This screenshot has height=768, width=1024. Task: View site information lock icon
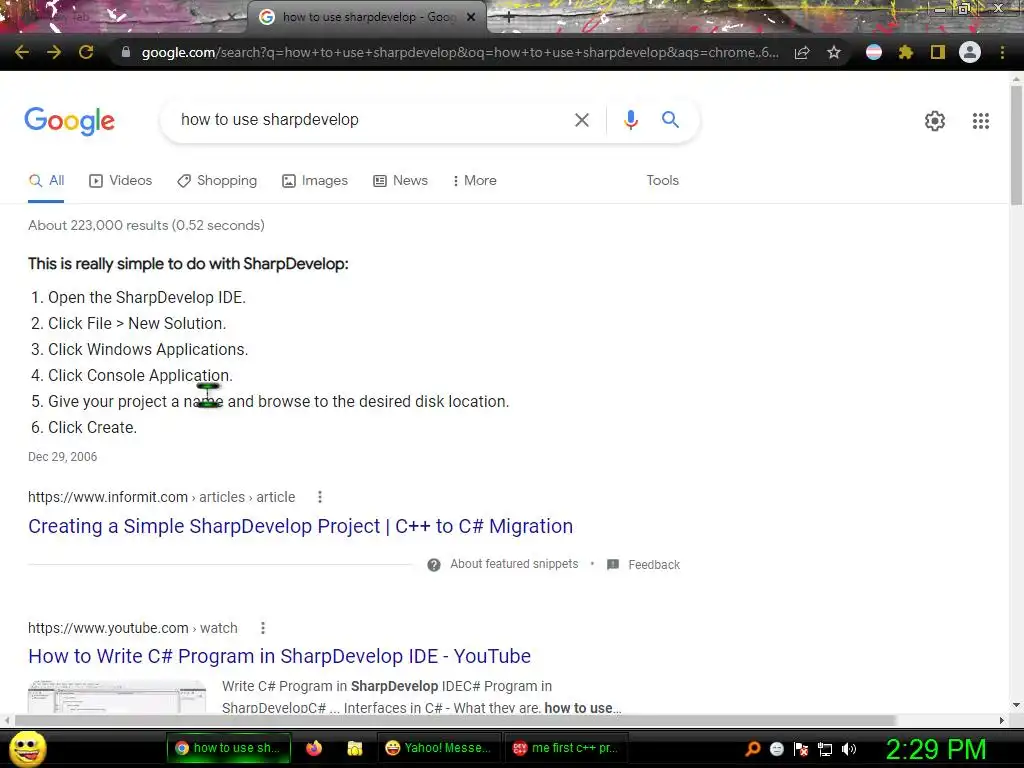coord(125,52)
